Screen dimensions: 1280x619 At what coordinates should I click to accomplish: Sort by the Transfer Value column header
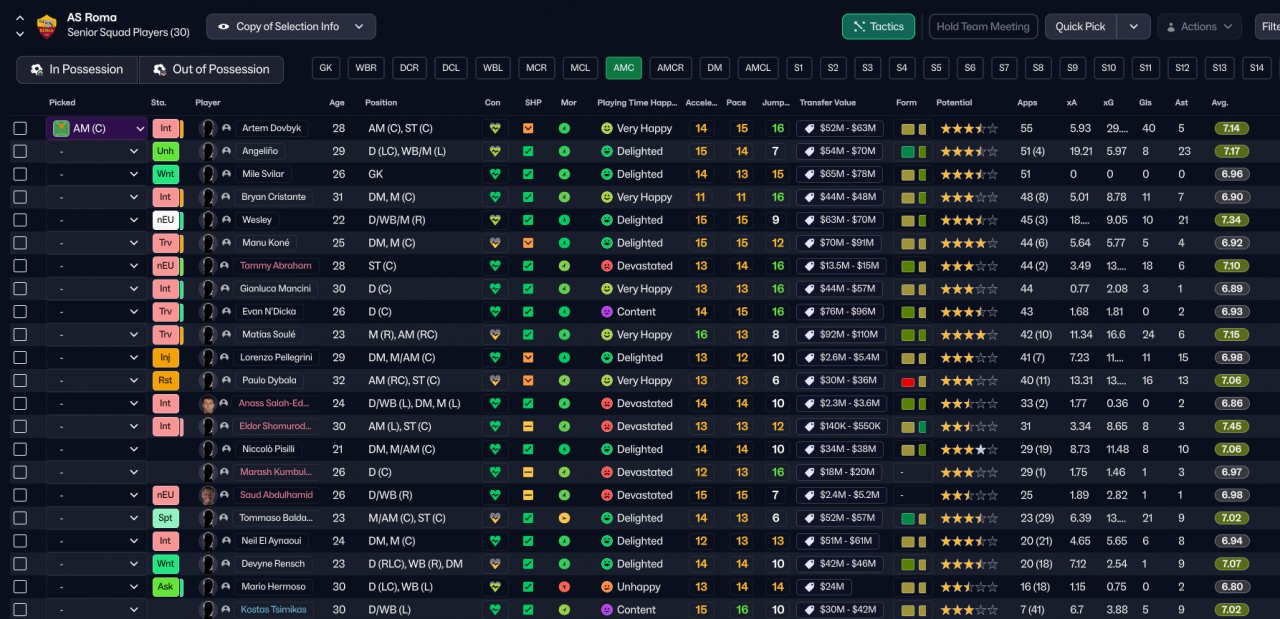tap(827, 103)
